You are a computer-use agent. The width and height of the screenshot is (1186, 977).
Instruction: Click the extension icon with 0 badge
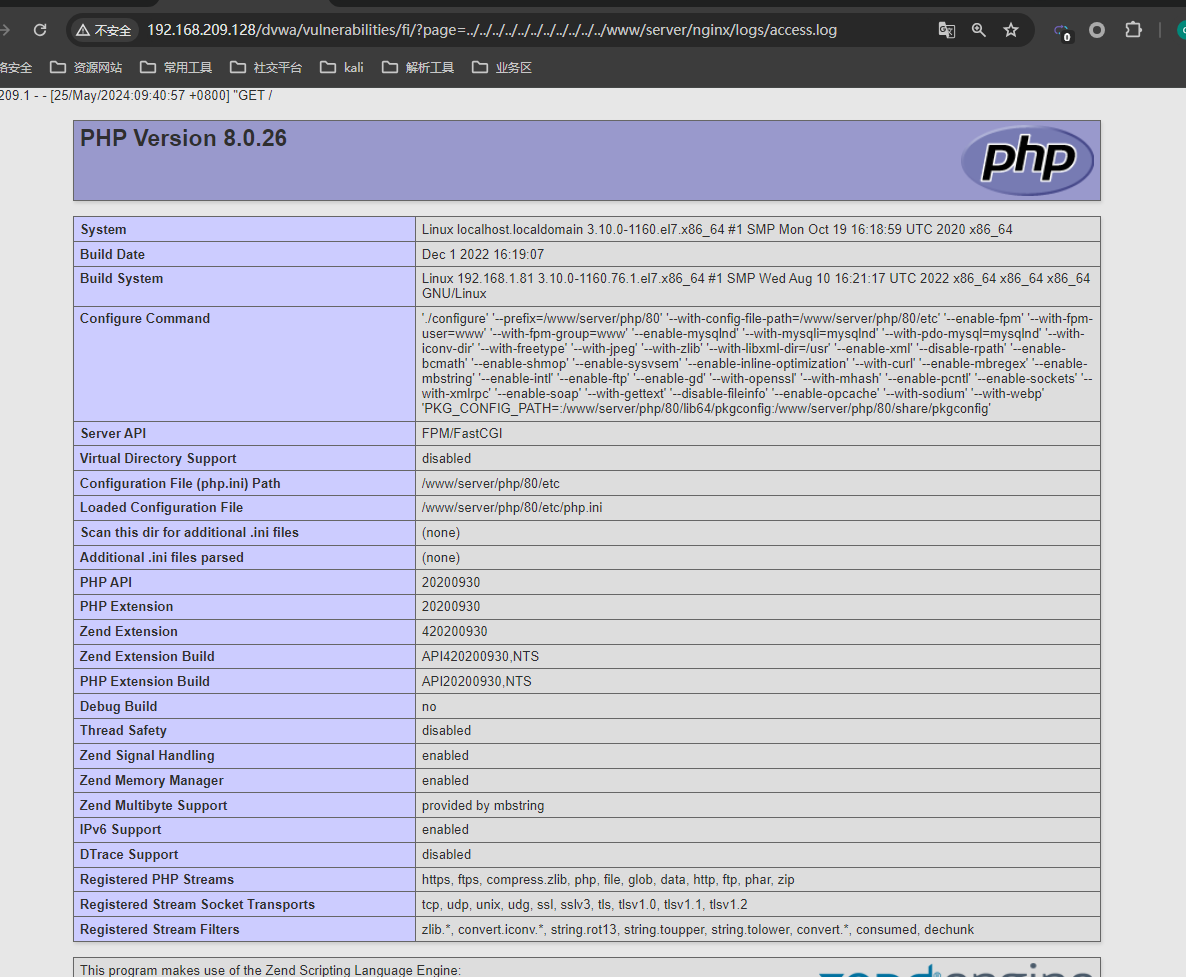coord(1062,31)
